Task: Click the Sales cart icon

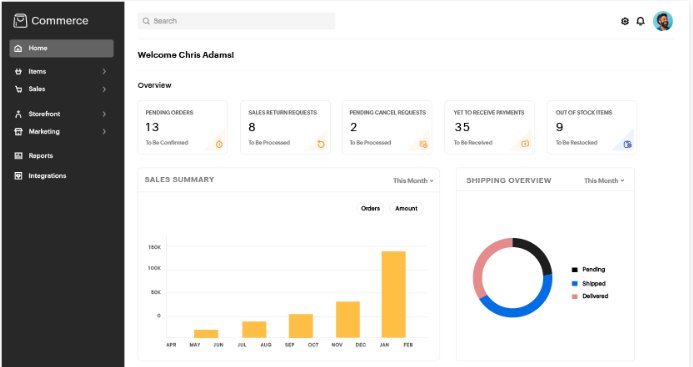Action: pos(18,89)
